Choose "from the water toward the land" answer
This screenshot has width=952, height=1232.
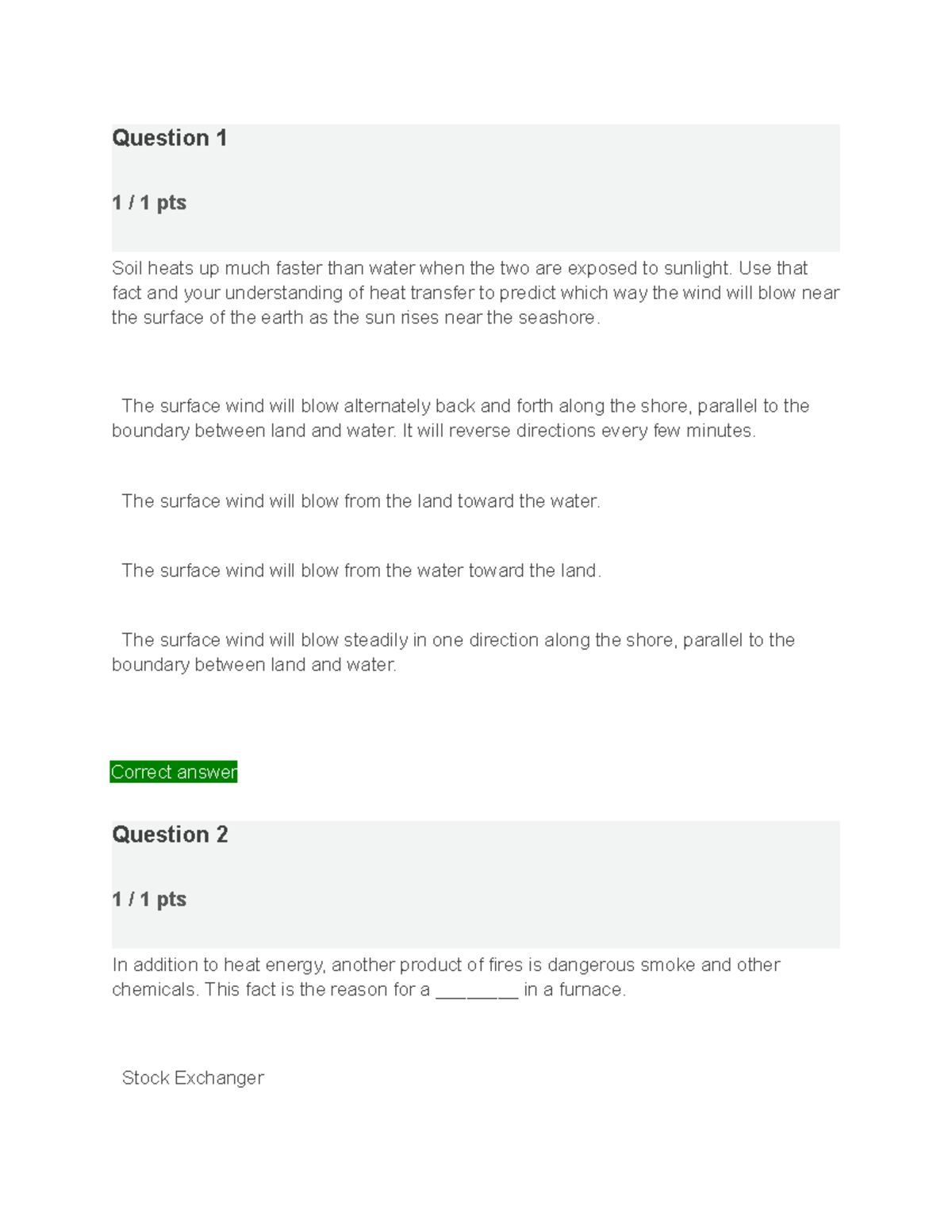tap(361, 571)
